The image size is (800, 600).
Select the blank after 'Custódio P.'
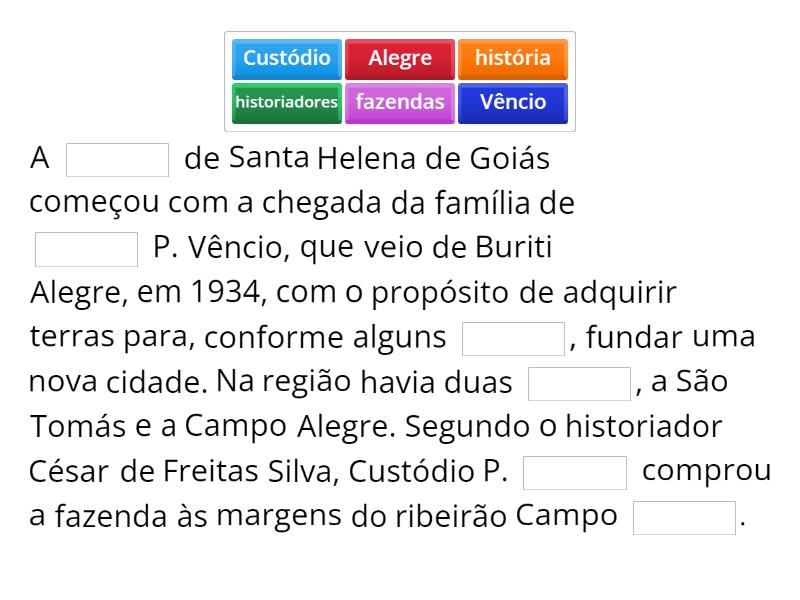pos(575,473)
